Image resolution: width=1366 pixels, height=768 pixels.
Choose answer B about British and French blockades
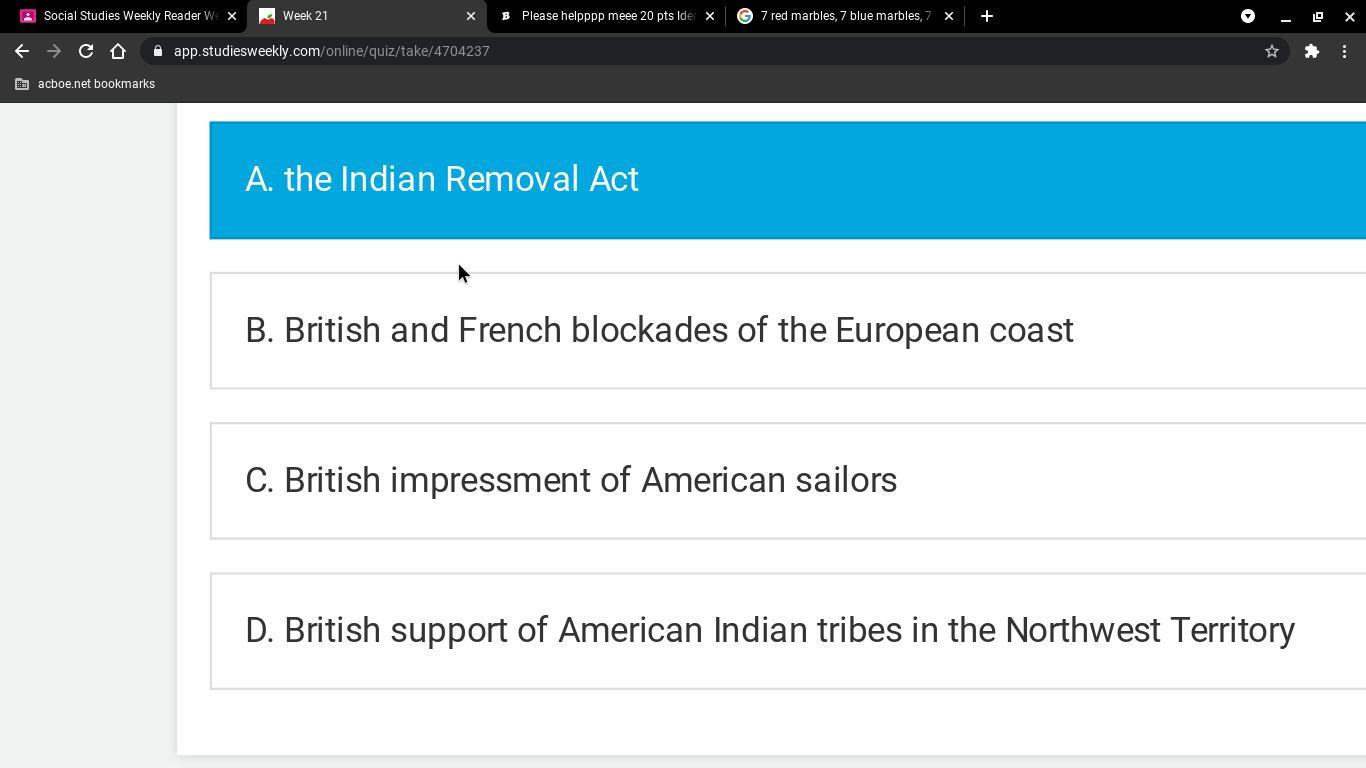pyautogui.click(x=787, y=330)
